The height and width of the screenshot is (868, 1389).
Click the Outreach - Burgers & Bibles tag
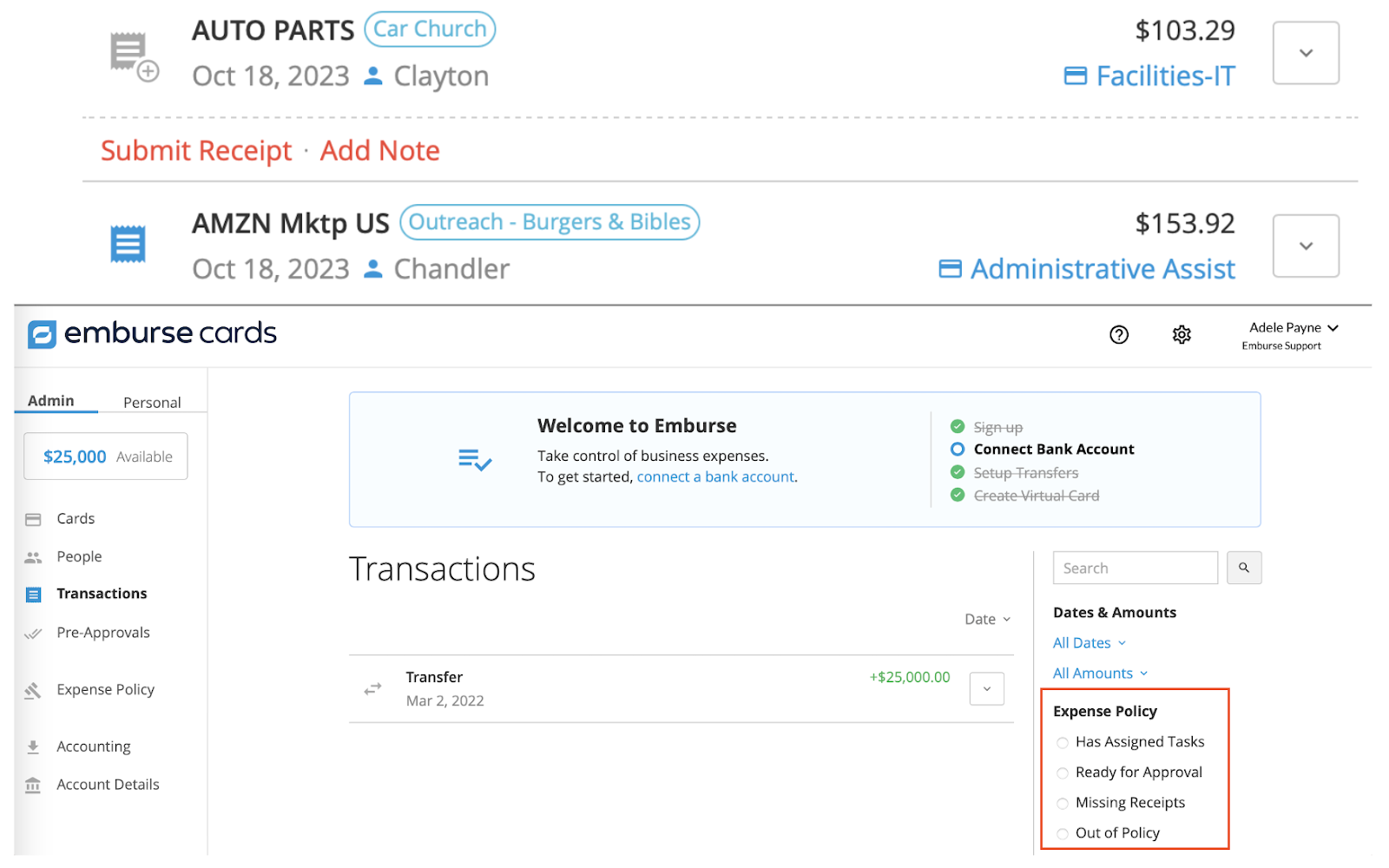[x=550, y=222]
